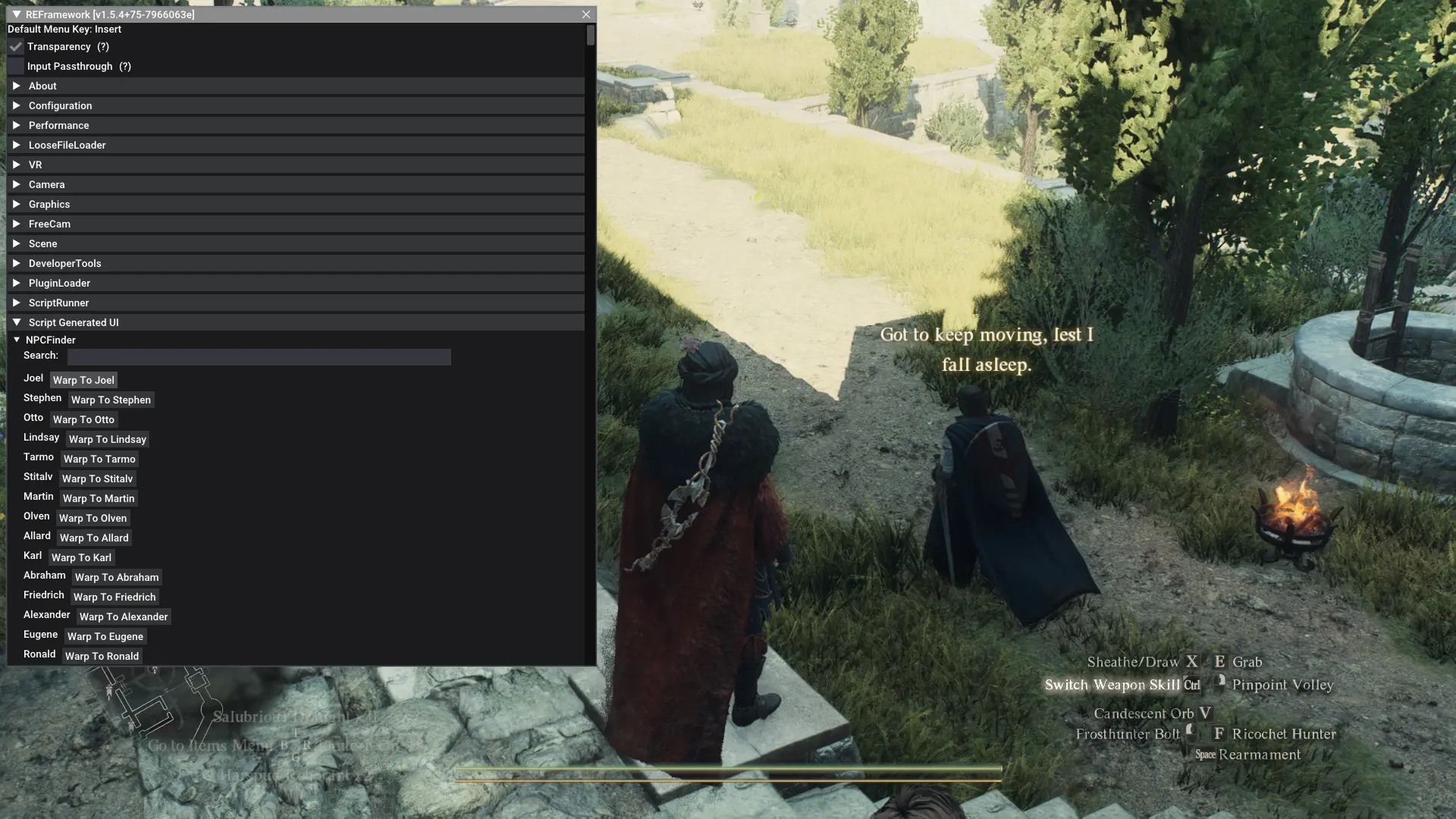Select Warp To Friedrich option
1456x819 pixels.
coord(114,597)
